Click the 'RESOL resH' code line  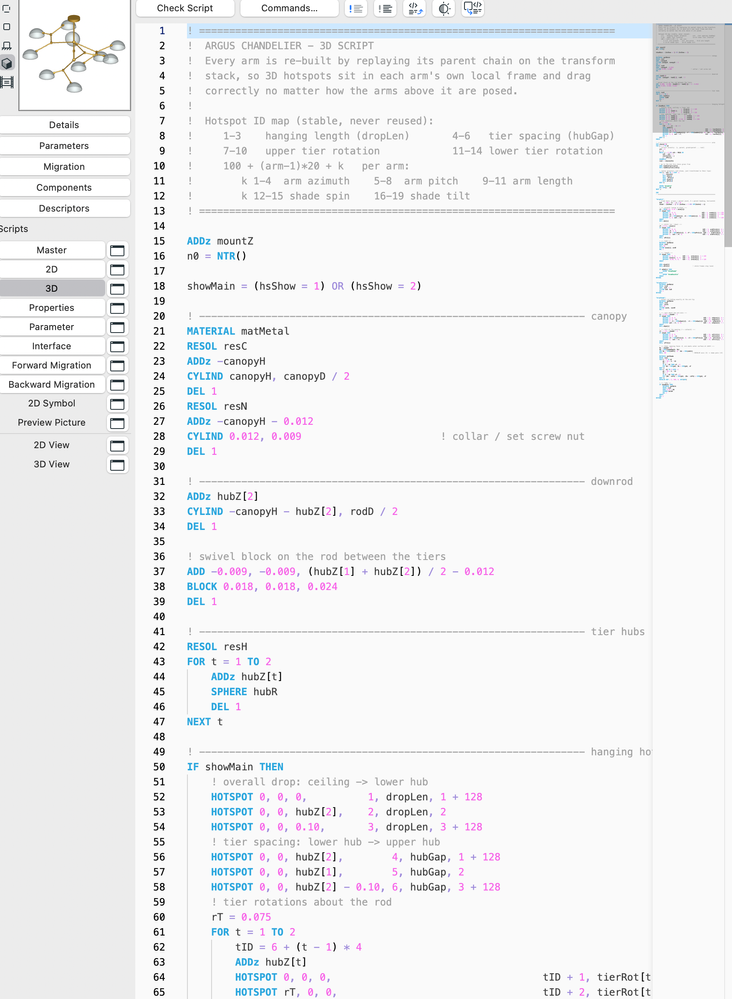click(x=217, y=646)
